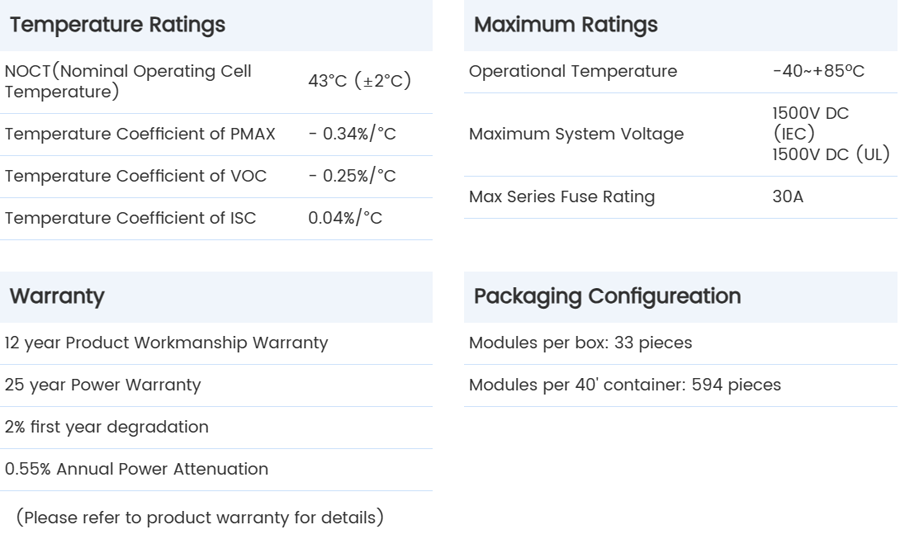Click the Maximum System Voltage label
Image resolution: width=900 pixels, height=558 pixels.
[577, 134]
